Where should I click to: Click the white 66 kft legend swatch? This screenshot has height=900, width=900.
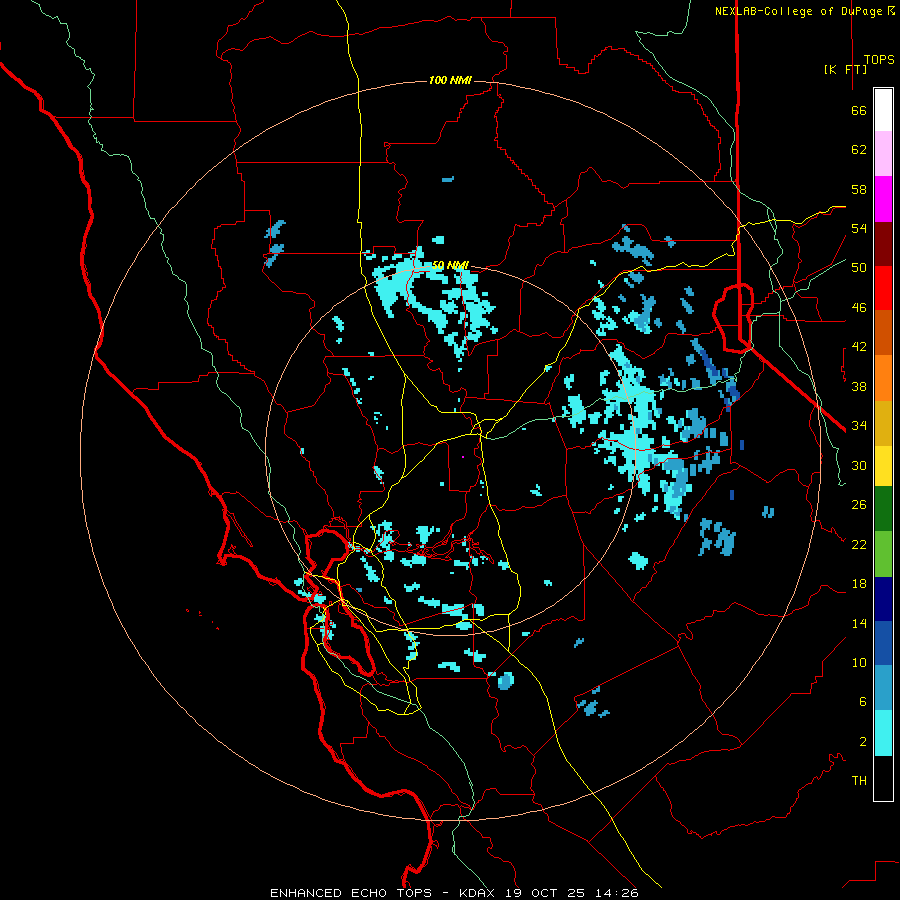(883, 110)
